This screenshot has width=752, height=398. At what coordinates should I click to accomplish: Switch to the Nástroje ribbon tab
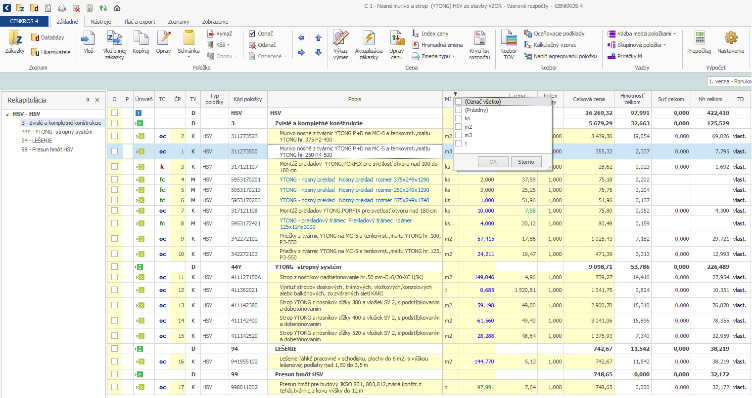click(101, 22)
